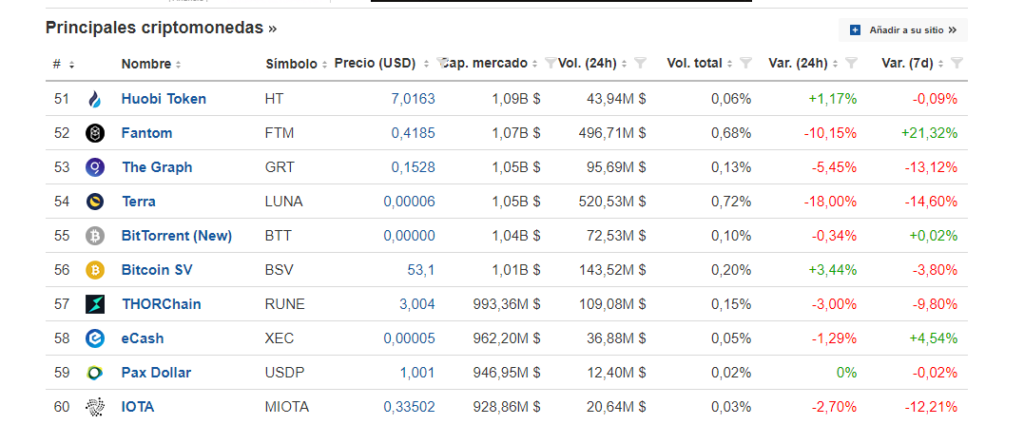This screenshot has height=444, width=1024.
Task: Open Principales criptomonedas heading link
Action: click(x=161, y=28)
